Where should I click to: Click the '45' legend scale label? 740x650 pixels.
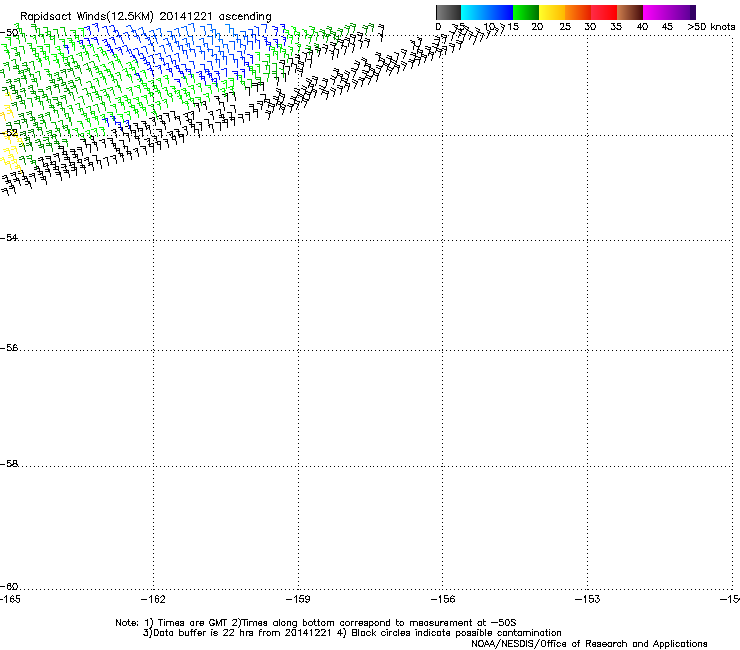tap(667, 27)
